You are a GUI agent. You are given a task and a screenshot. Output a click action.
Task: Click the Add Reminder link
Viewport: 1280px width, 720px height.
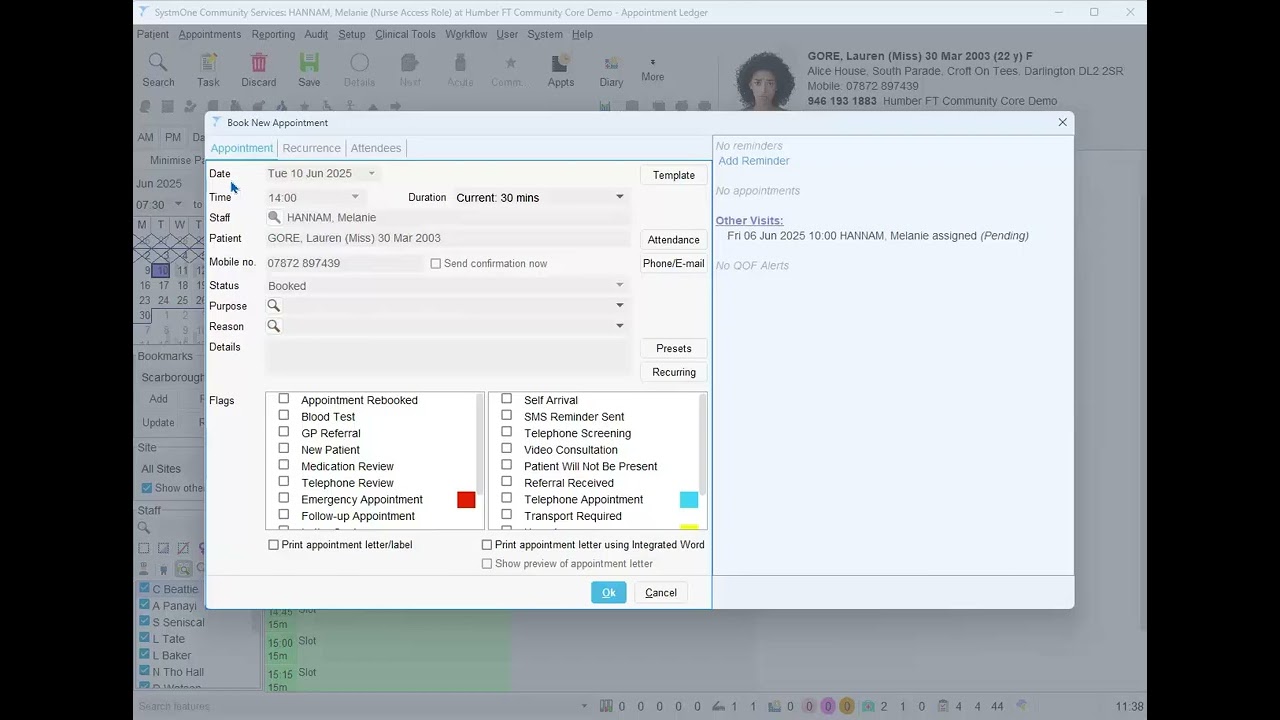coord(754,161)
